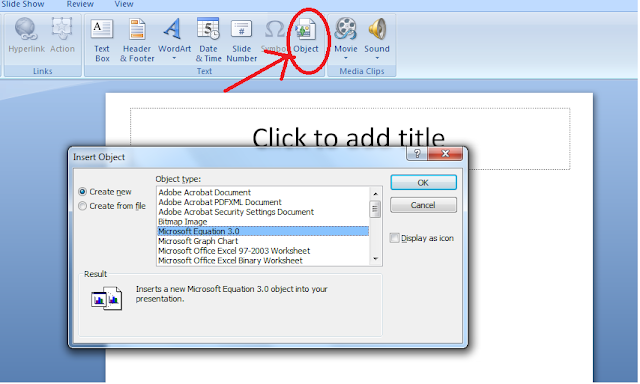The image size is (640, 384).
Task: Select Microsoft Office Excel 97-2003 Worksheet
Action: [263, 251]
